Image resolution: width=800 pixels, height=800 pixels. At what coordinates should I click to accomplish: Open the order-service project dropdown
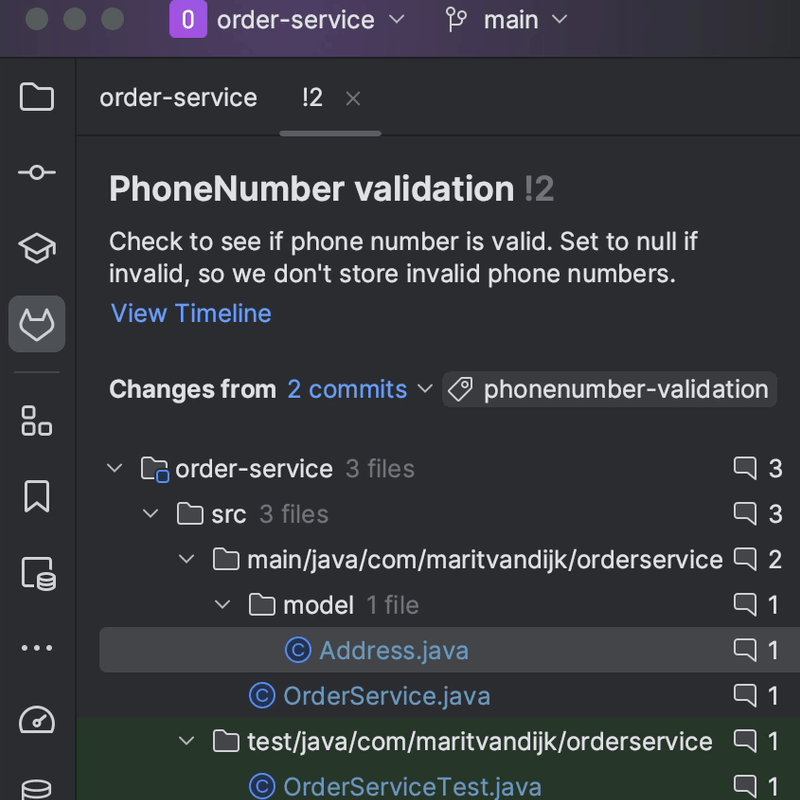coord(289,20)
